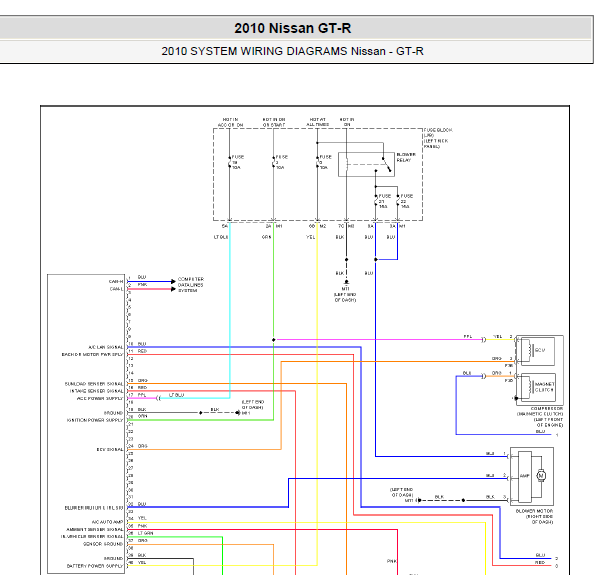The width and height of the screenshot is (600, 575).
Task: Click the 'FUSE BLOCK' left kick panel label
Action: pos(438,138)
